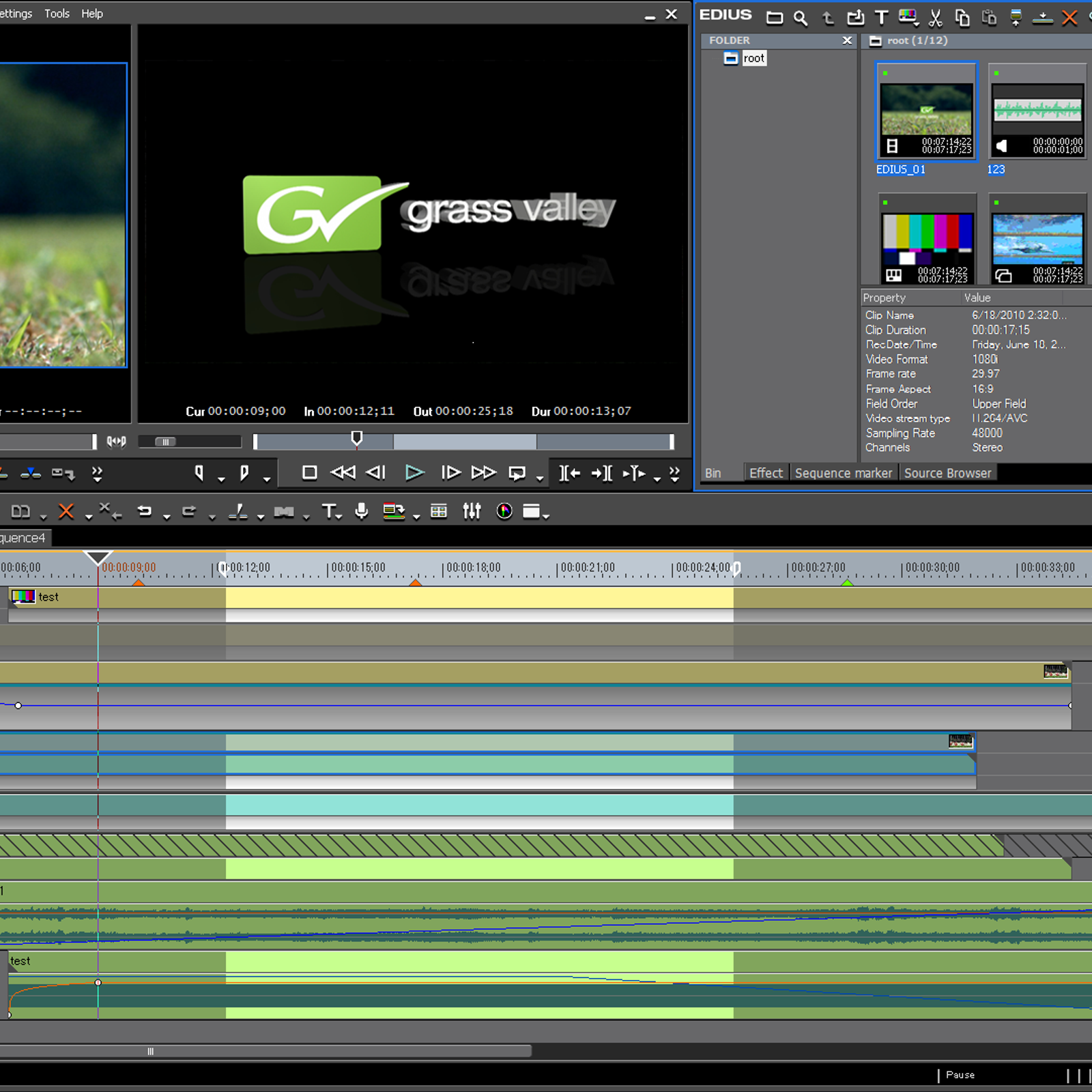The width and height of the screenshot is (1092, 1092).
Task: Click the orange marker near 00:00:09;00
Action: (139, 583)
